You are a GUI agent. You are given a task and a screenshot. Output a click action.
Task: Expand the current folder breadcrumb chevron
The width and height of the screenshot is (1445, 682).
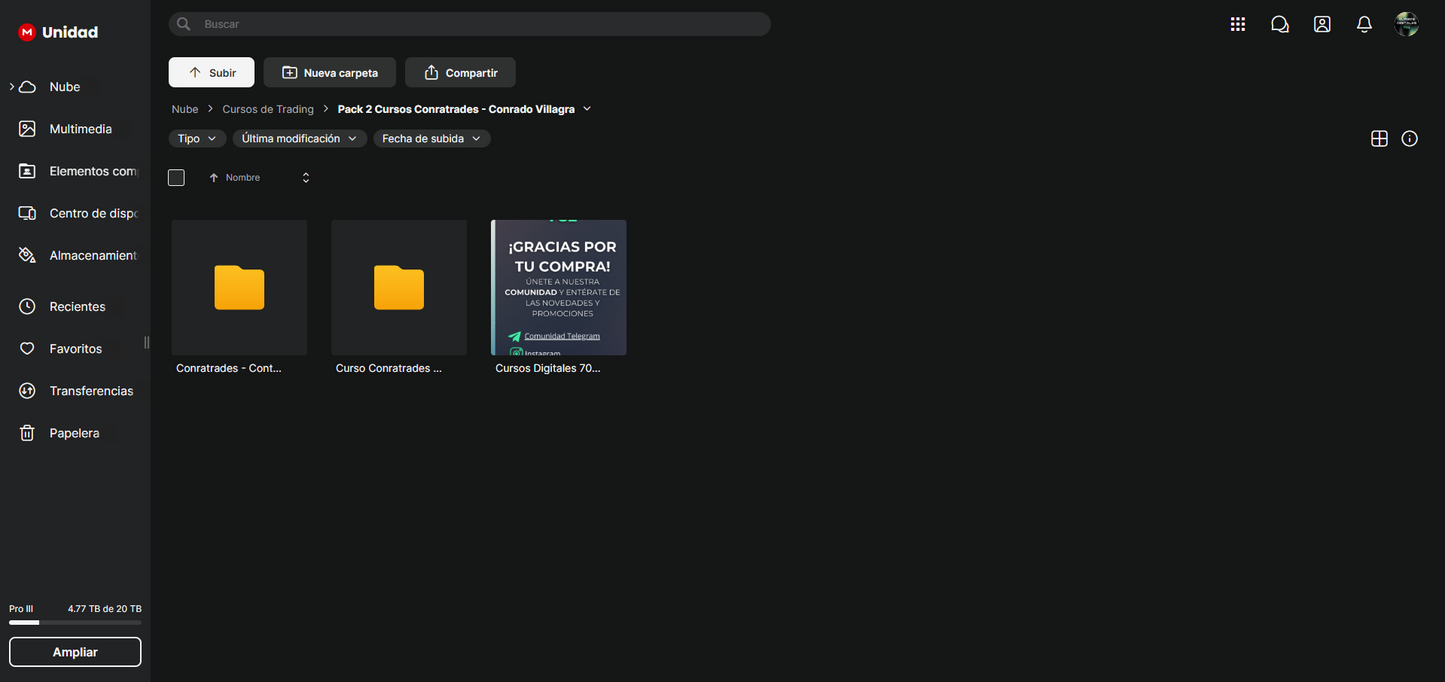pos(587,109)
